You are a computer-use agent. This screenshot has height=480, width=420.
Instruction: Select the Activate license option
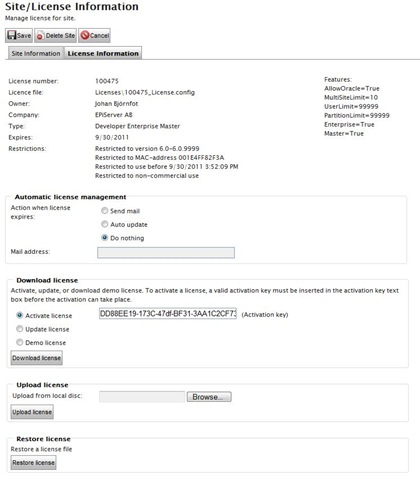pyautogui.click(x=20, y=315)
